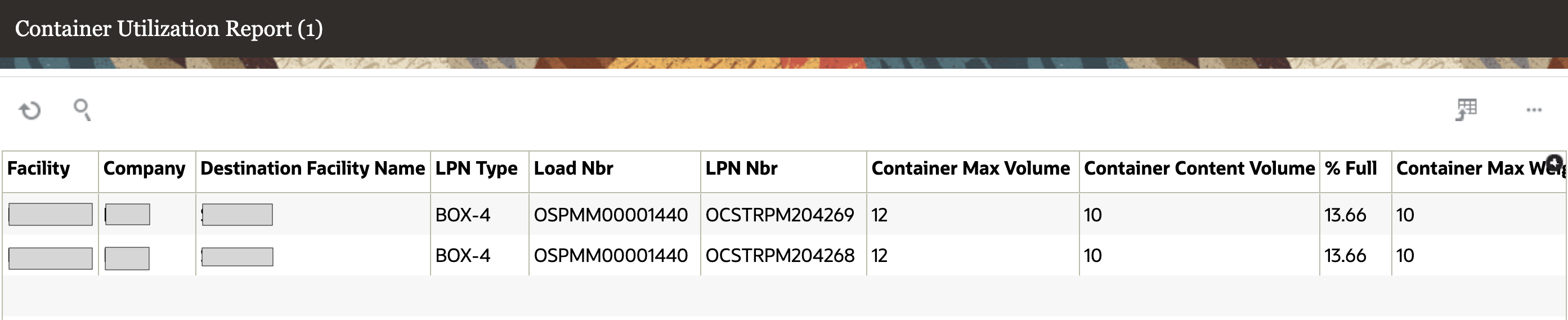Click Destination Facility Name column header

pyautogui.click(x=312, y=168)
